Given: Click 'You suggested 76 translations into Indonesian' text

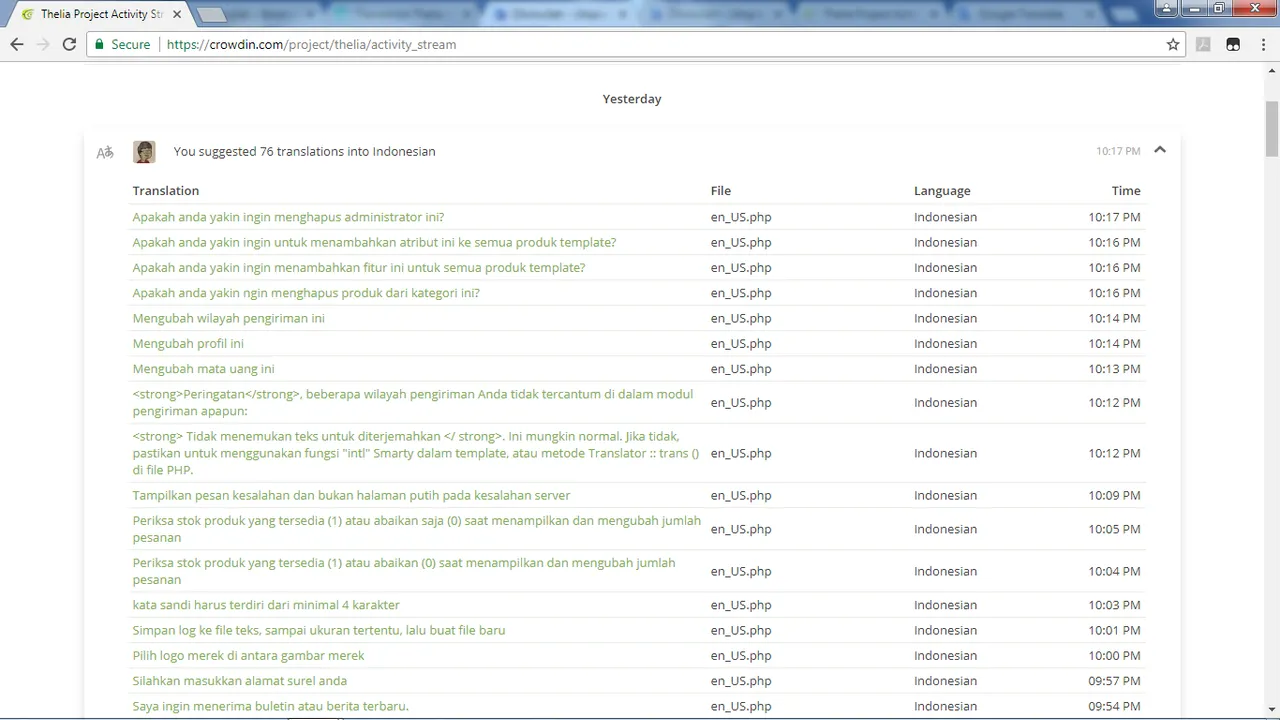Looking at the screenshot, I should pyautogui.click(x=304, y=151).
